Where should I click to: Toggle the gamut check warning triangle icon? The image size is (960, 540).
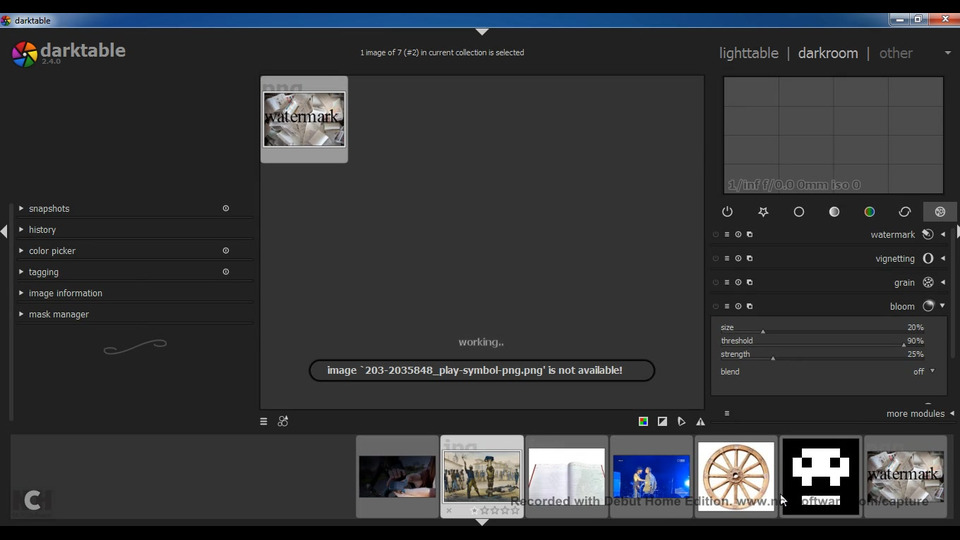[x=700, y=422]
